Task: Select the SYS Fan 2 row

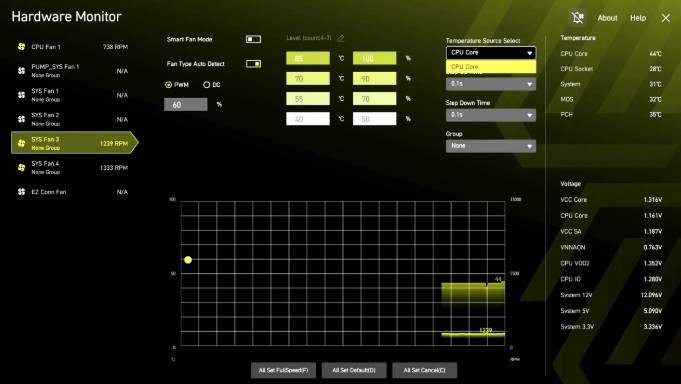Action: (x=73, y=119)
